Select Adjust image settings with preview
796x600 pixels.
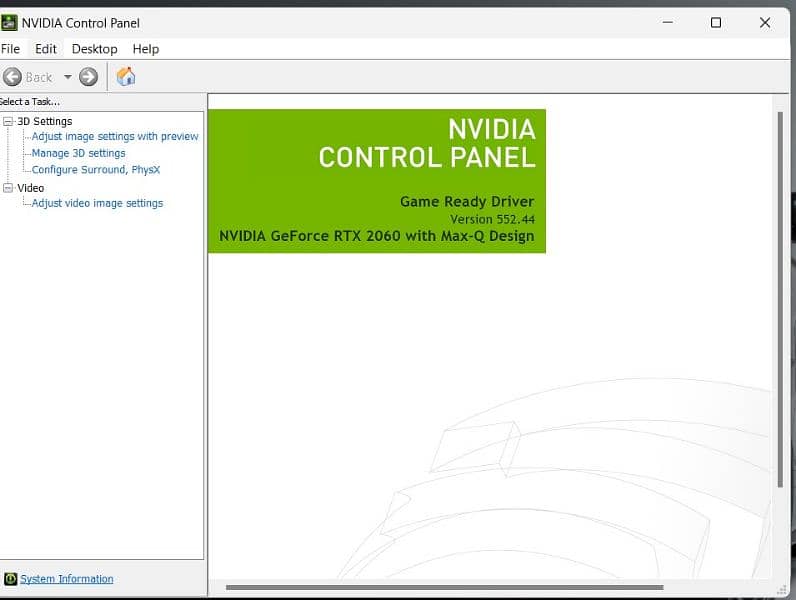[x=115, y=136]
